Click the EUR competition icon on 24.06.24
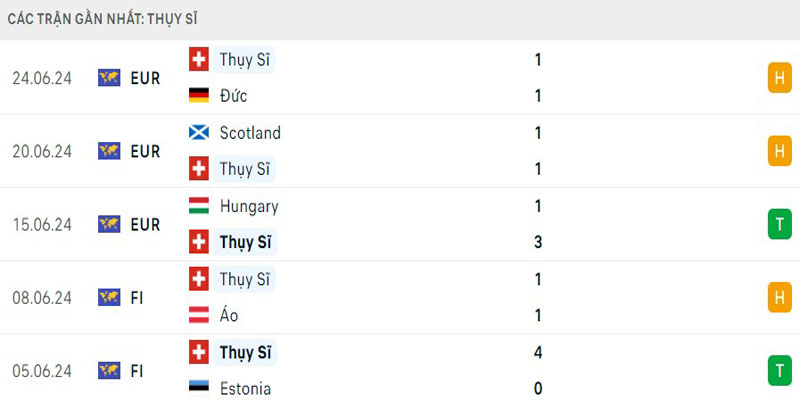800x400 pixels. (109, 78)
